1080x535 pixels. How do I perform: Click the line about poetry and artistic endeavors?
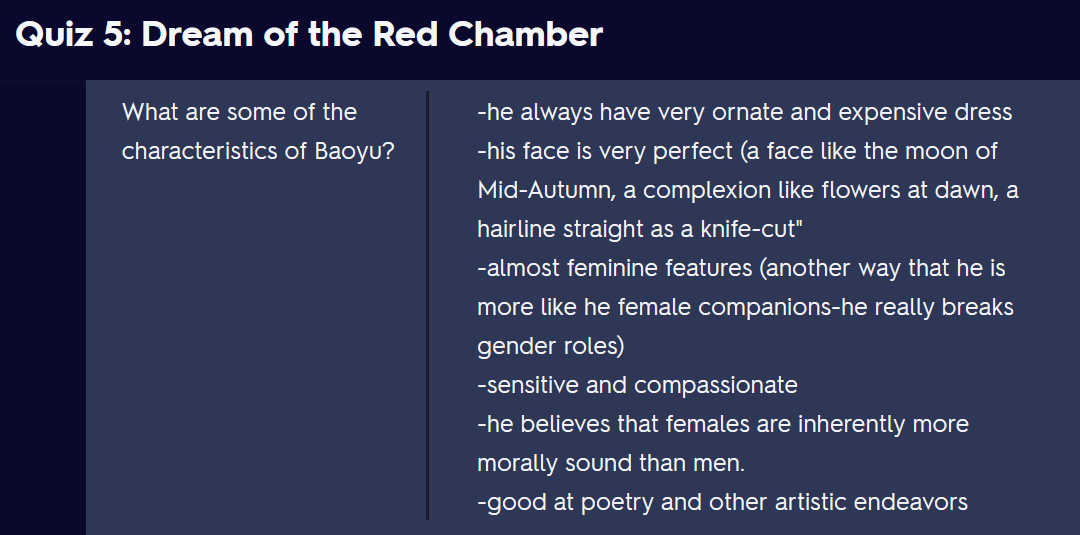pyautogui.click(x=723, y=502)
